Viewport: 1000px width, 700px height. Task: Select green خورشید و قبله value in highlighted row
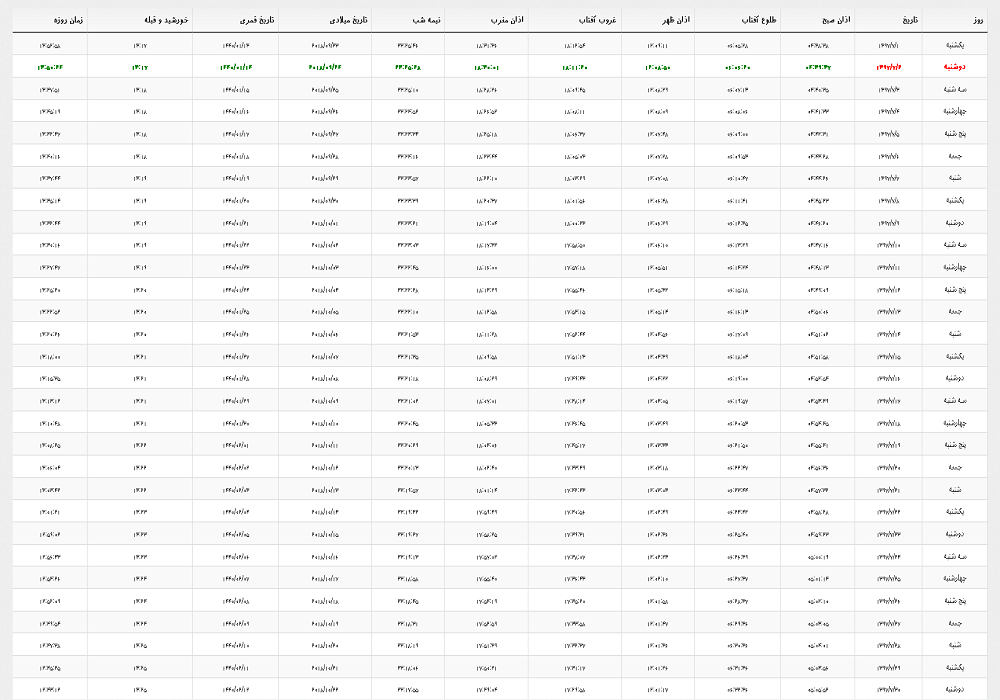(x=140, y=67)
